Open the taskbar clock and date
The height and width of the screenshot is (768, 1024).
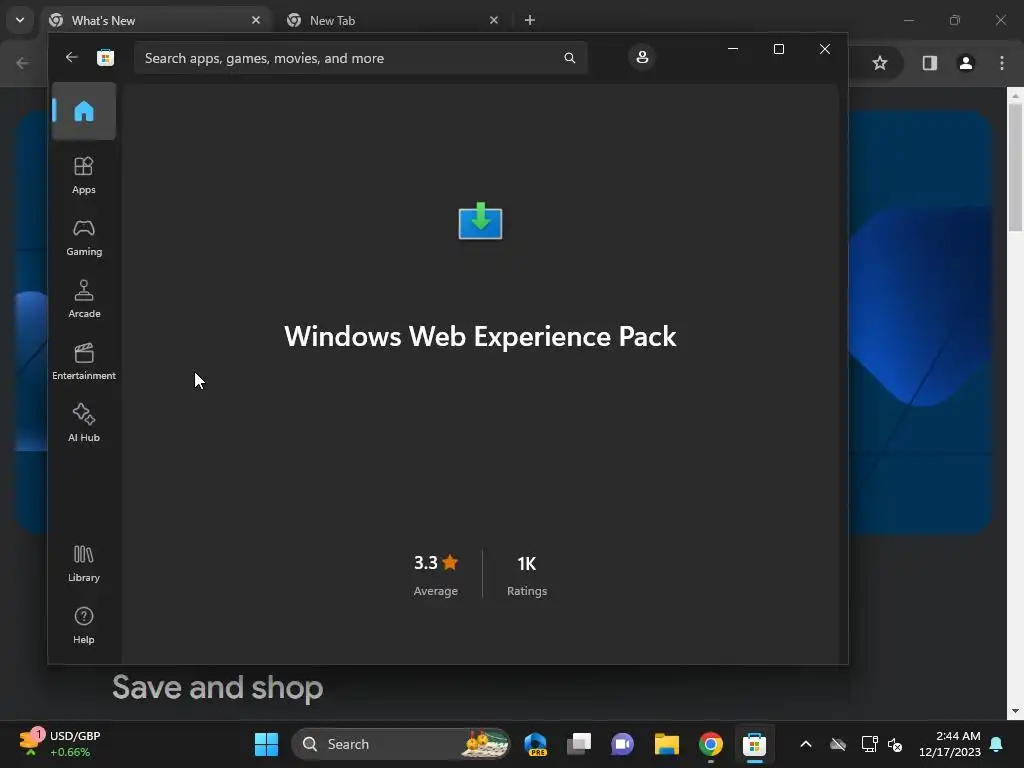pos(950,744)
